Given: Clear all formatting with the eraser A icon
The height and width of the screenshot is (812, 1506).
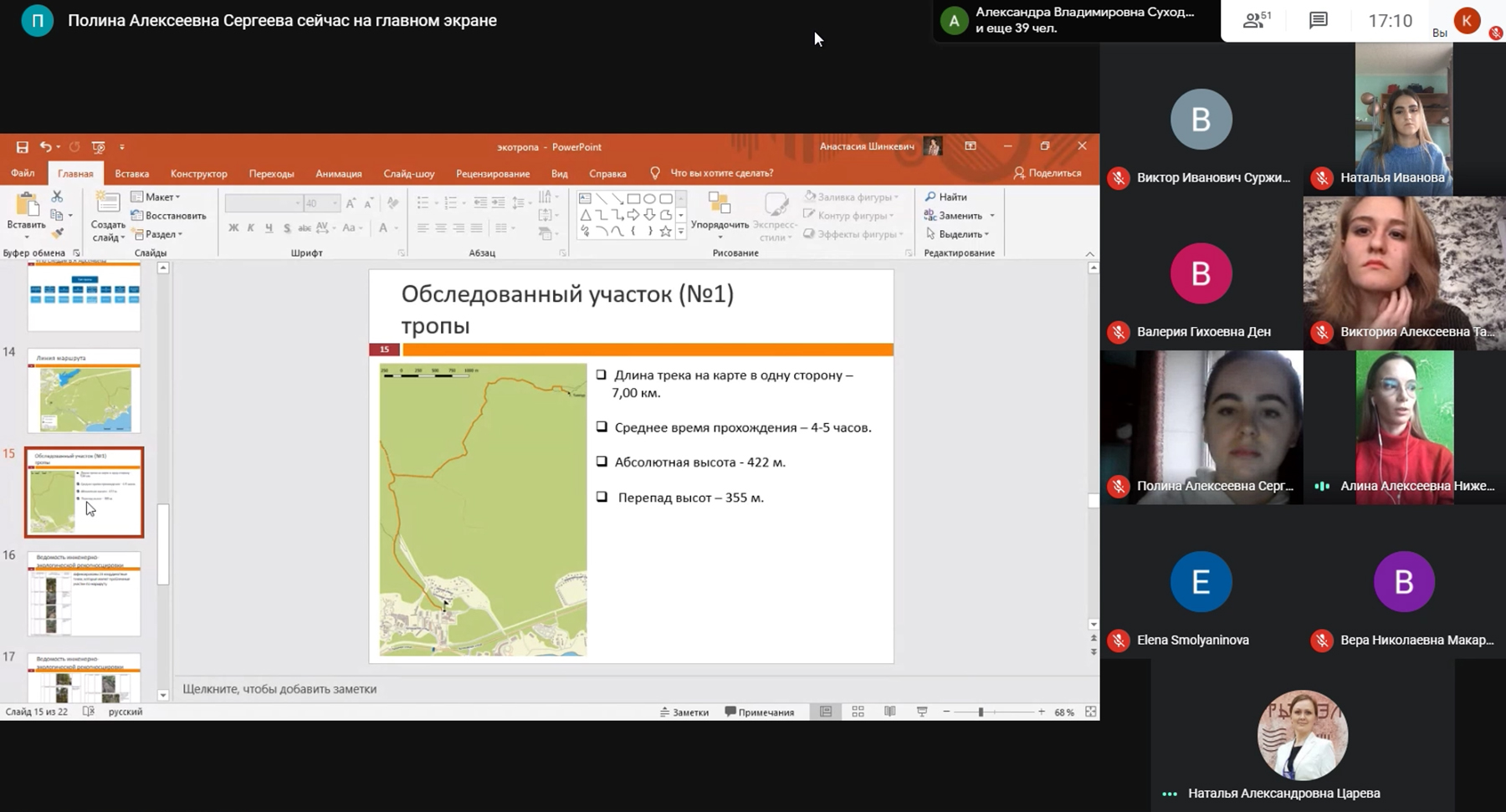Looking at the screenshot, I should coord(392,203).
